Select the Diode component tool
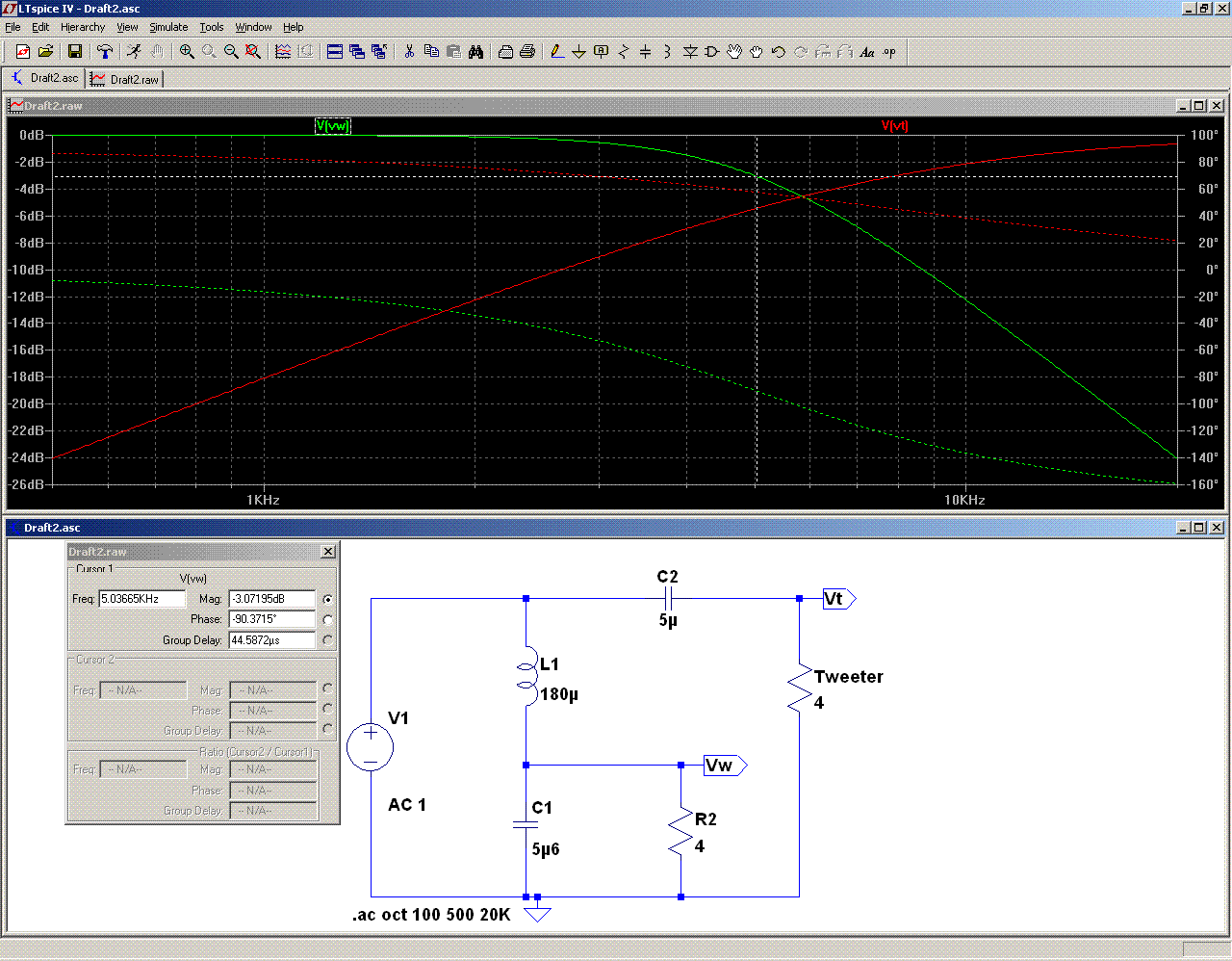 tap(690, 52)
